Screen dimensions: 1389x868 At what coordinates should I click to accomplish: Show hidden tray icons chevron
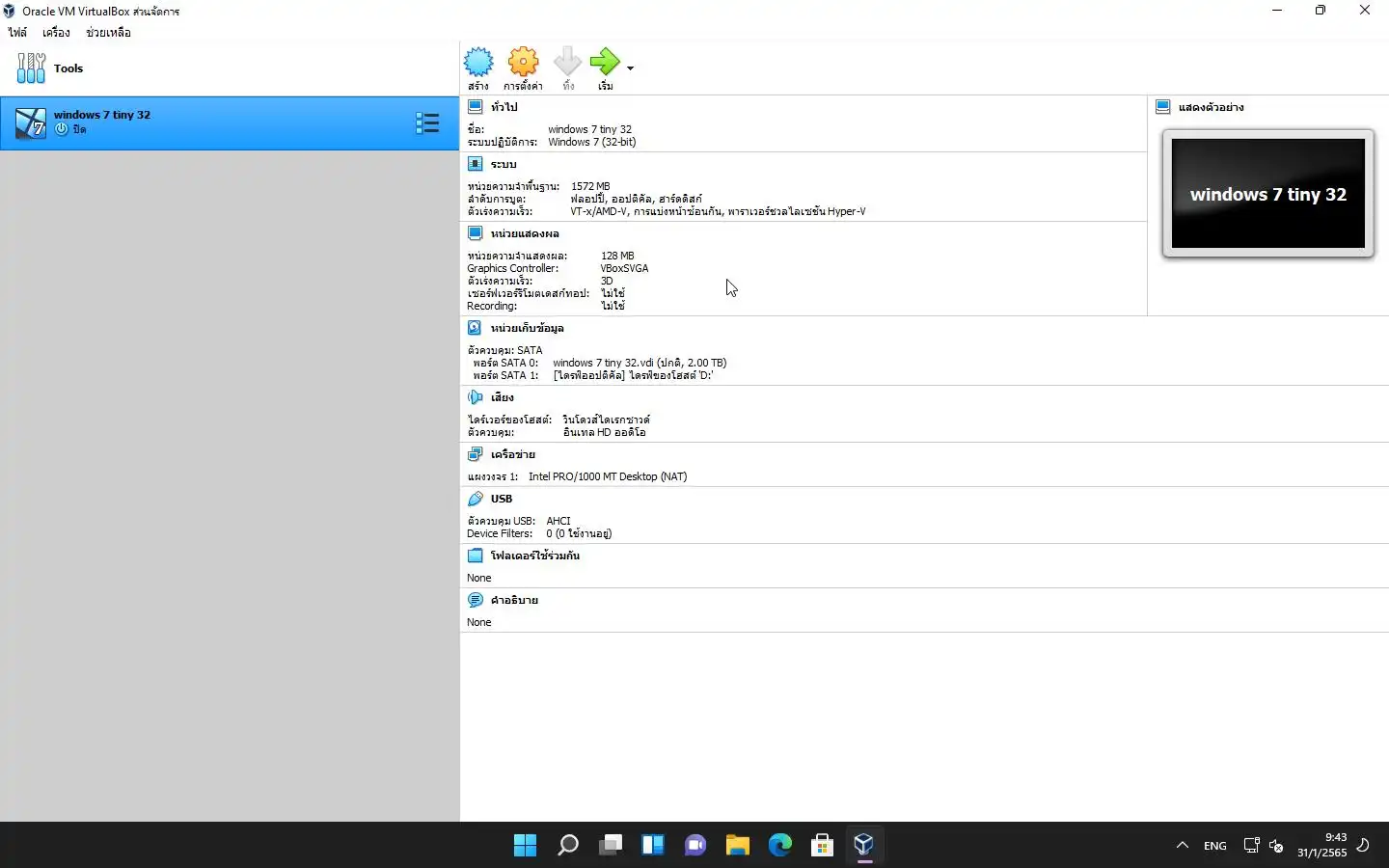pyautogui.click(x=1182, y=846)
